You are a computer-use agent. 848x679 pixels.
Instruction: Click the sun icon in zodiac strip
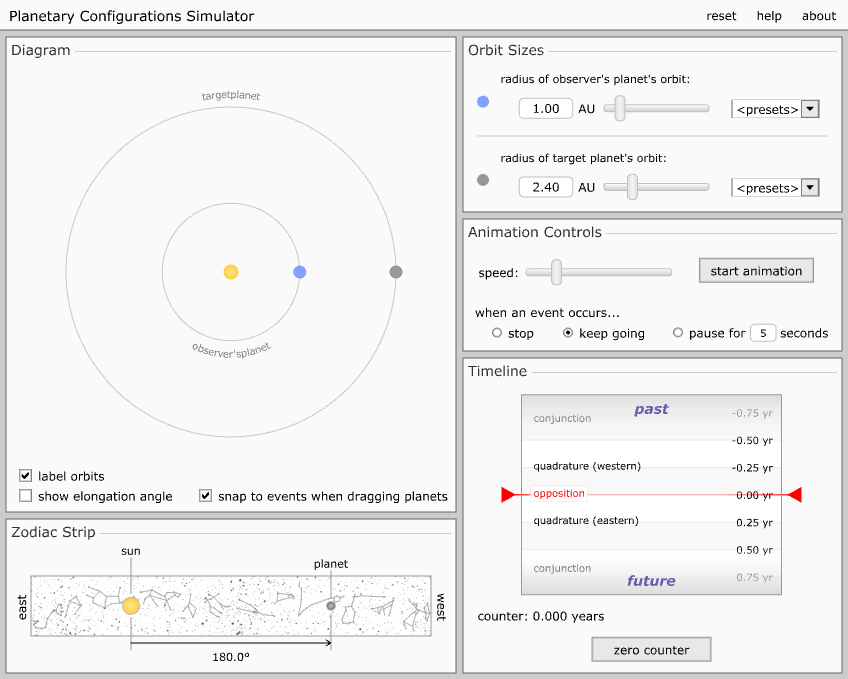tap(131, 605)
